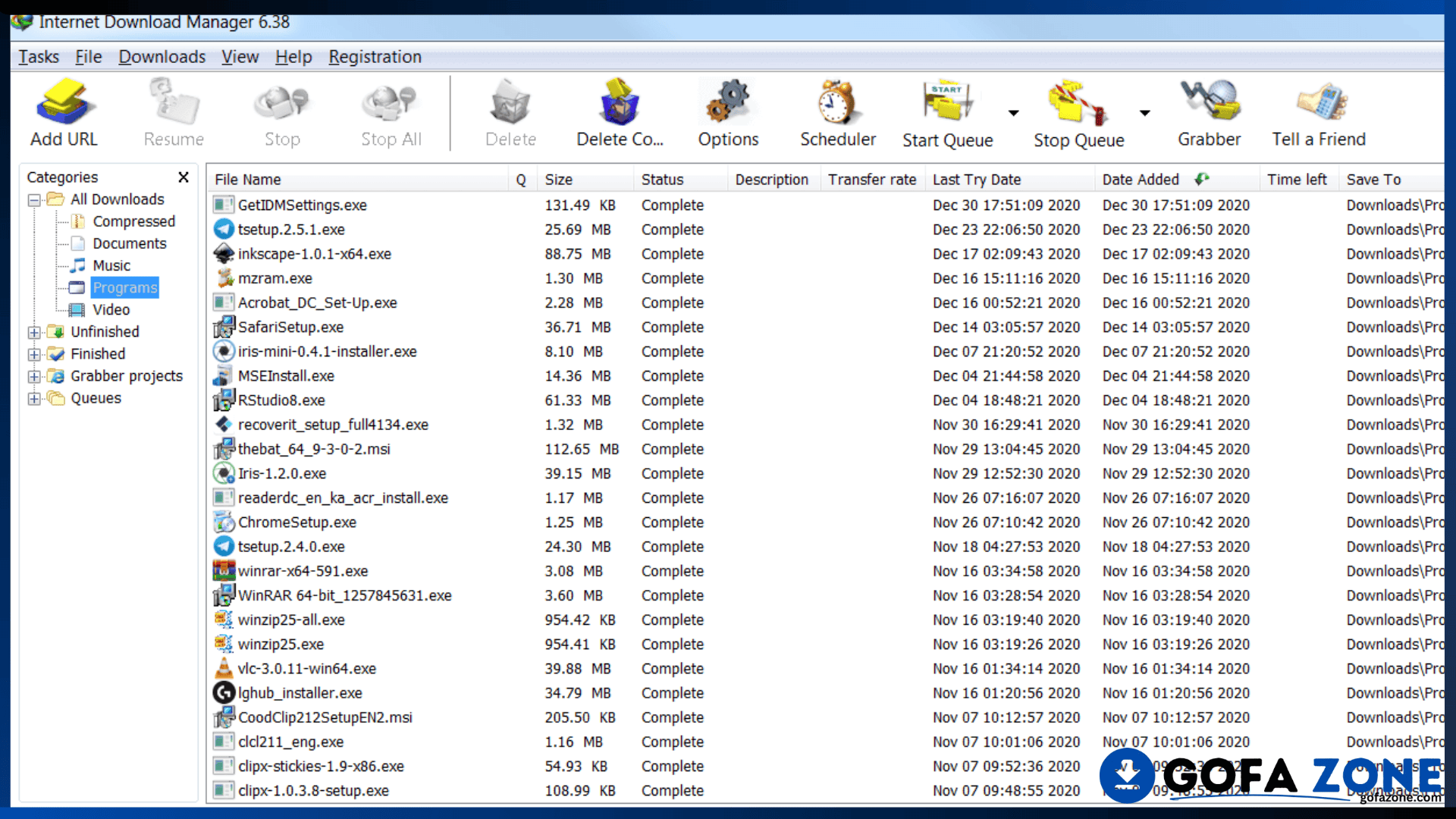Sort by Transfer rate column
This screenshot has width=1456, height=819.
tap(872, 180)
